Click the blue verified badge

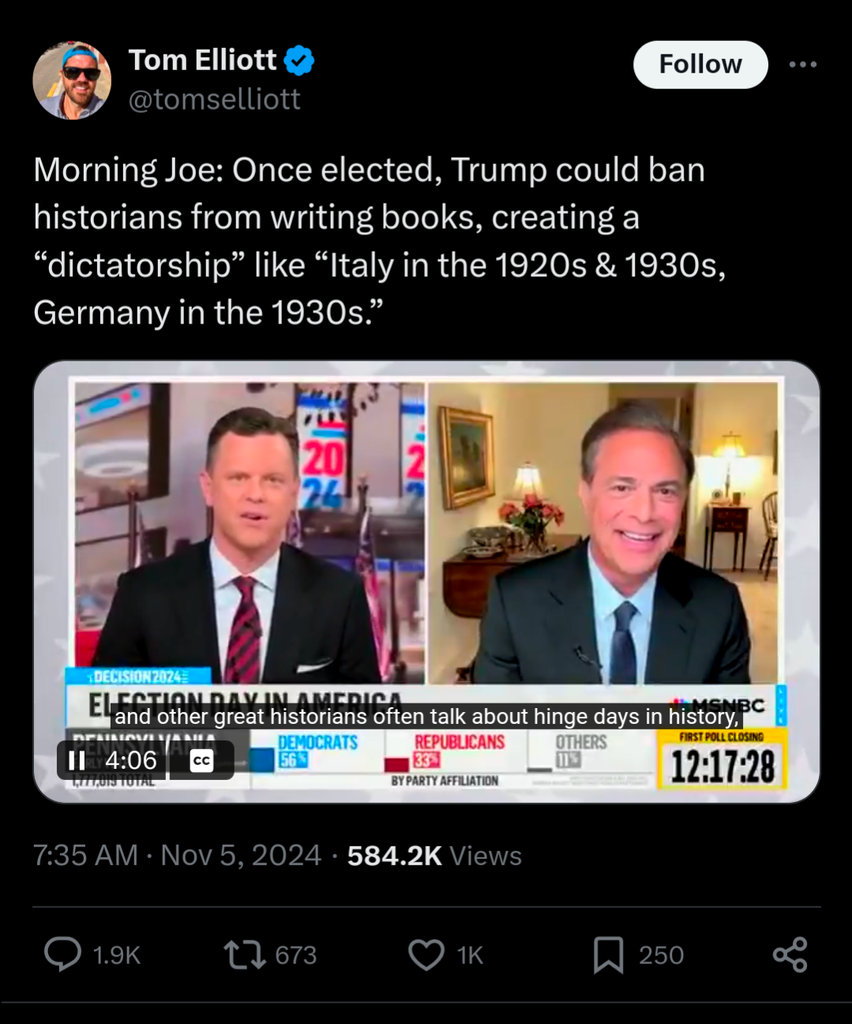pos(299,61)
